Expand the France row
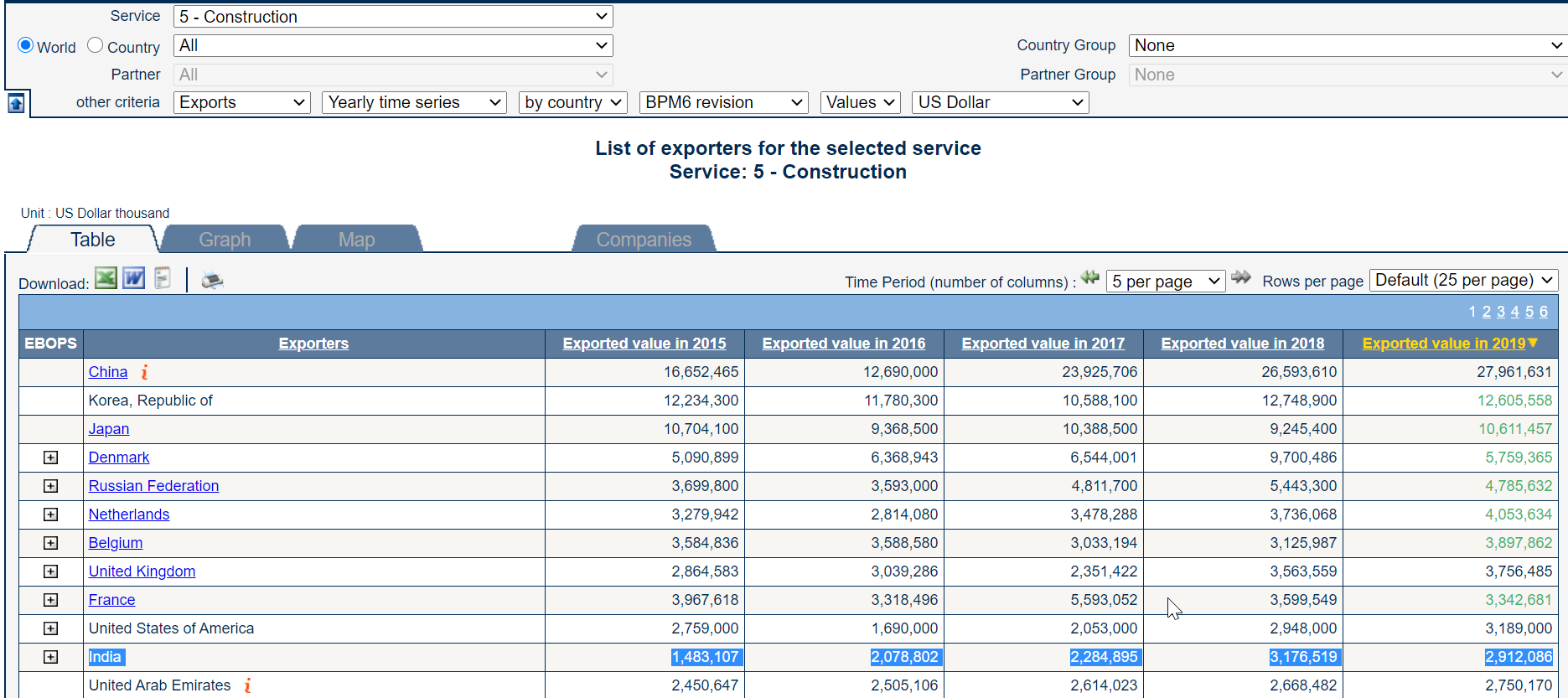The width and height of the screenshot is (1568, 698). [x=51, y=600]
